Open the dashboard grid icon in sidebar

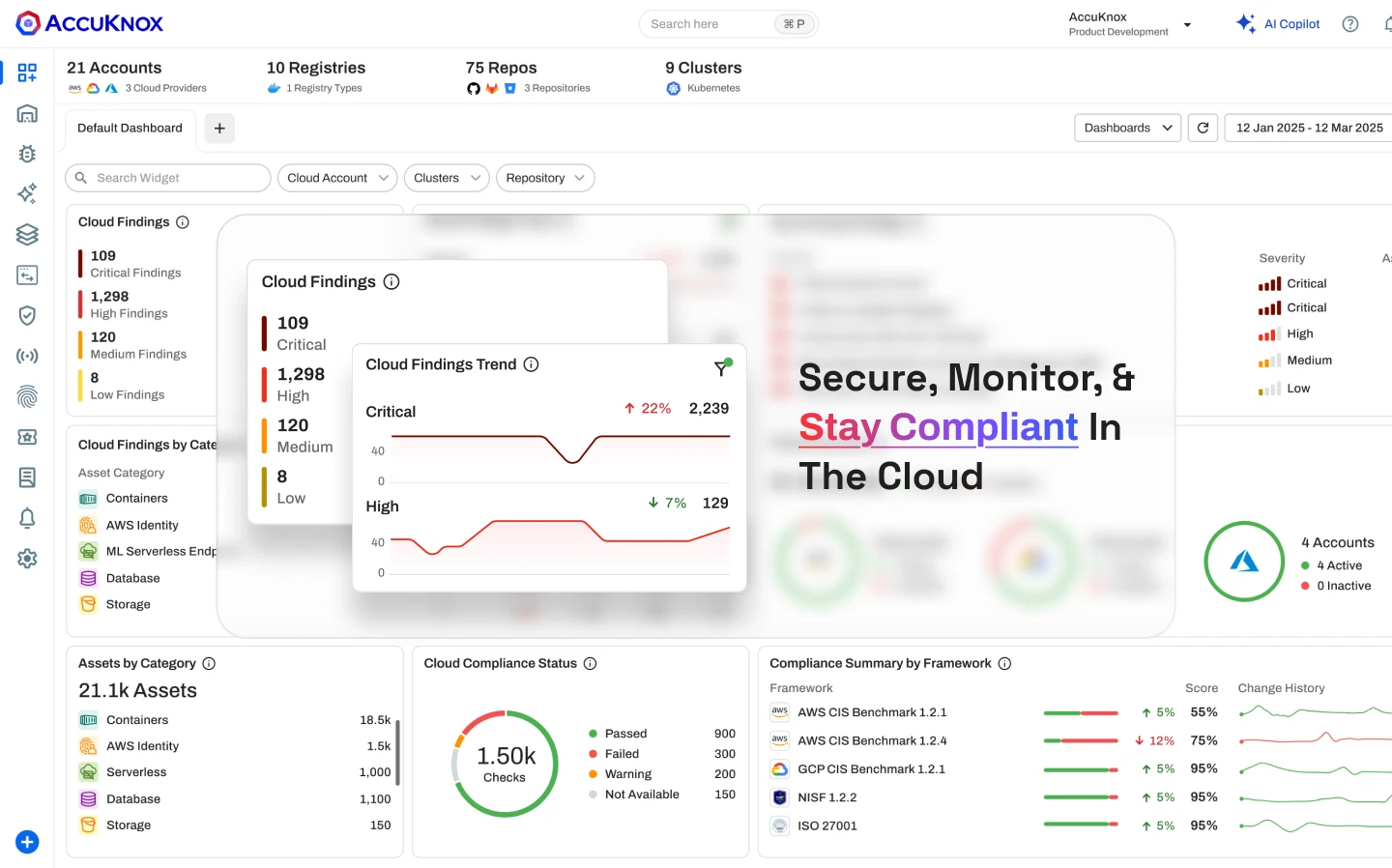click(x=27, y=72)
